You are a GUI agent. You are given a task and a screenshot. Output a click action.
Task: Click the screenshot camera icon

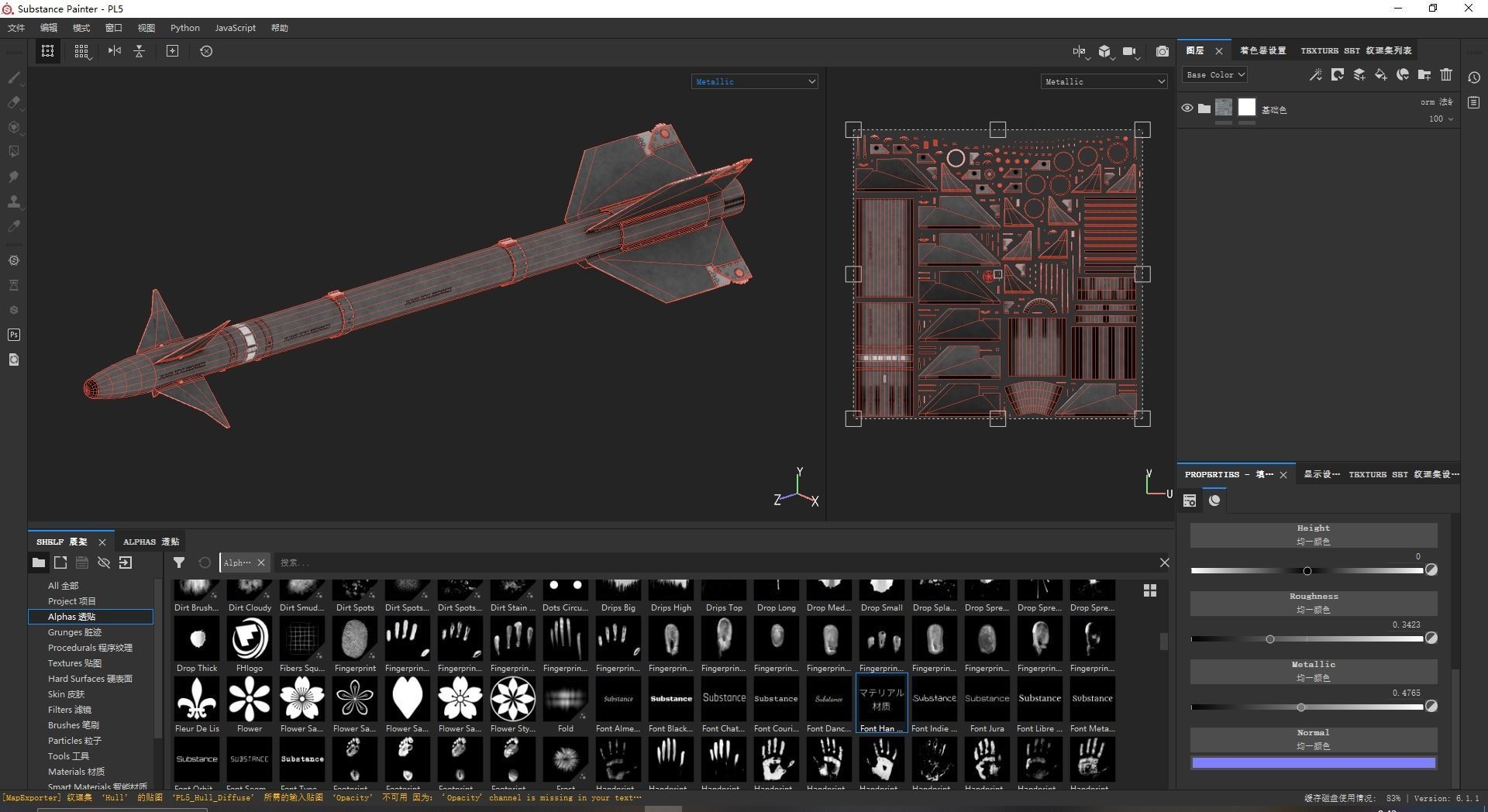(x=1162, y=52)
